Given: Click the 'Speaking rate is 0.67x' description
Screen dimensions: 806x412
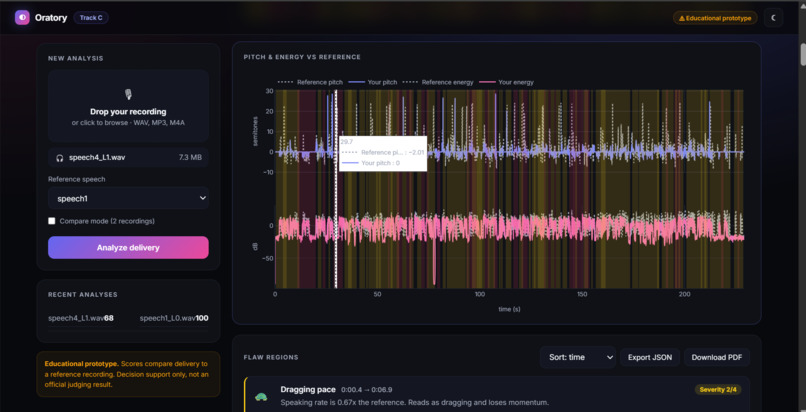Looking at the screenshot, I should point(415,402).
